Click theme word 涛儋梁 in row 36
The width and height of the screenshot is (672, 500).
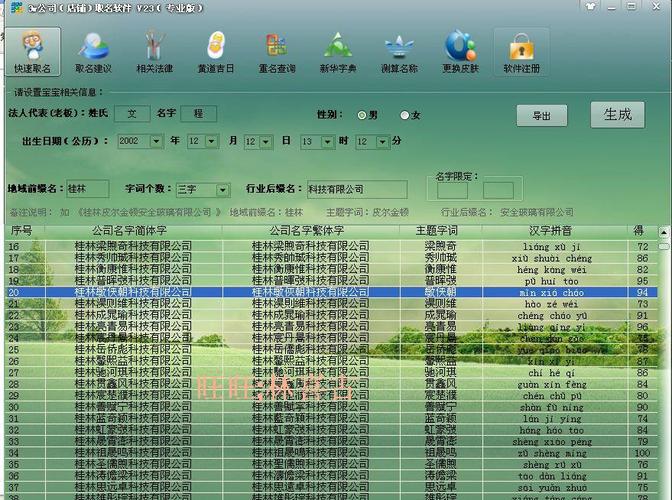pos(441,476)
